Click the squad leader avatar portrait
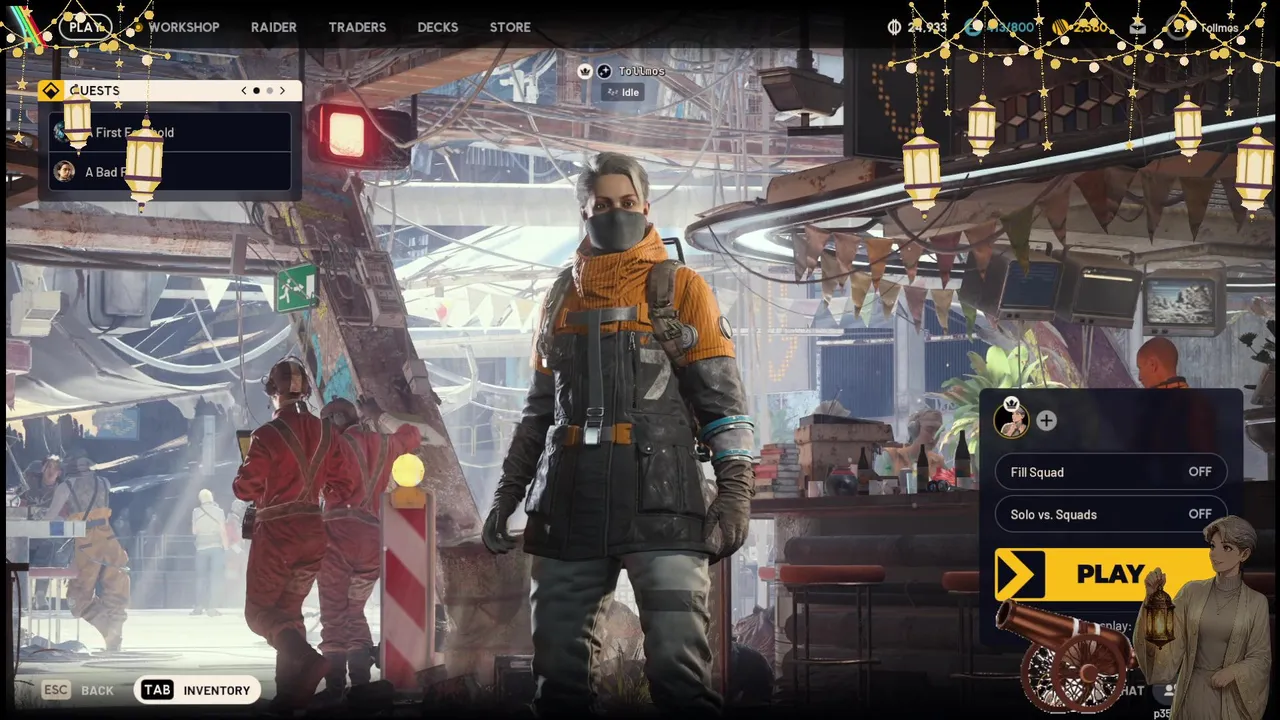The width and height of the screenshot is (1280, 720). pos(1012,420)
